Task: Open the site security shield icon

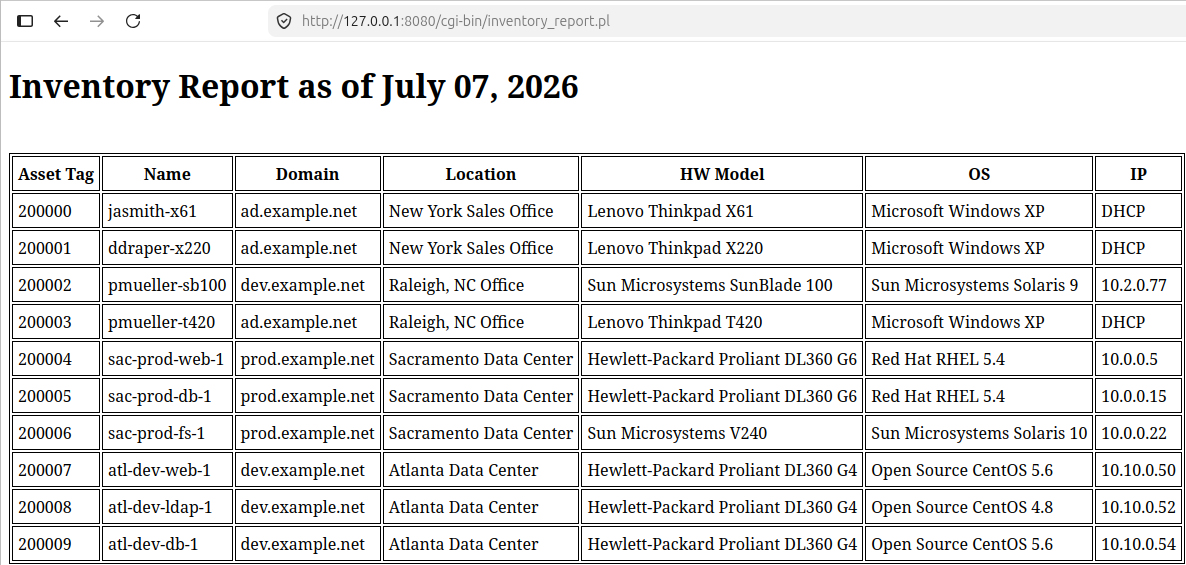Action: pyautogui.click(x=284, y=21)
